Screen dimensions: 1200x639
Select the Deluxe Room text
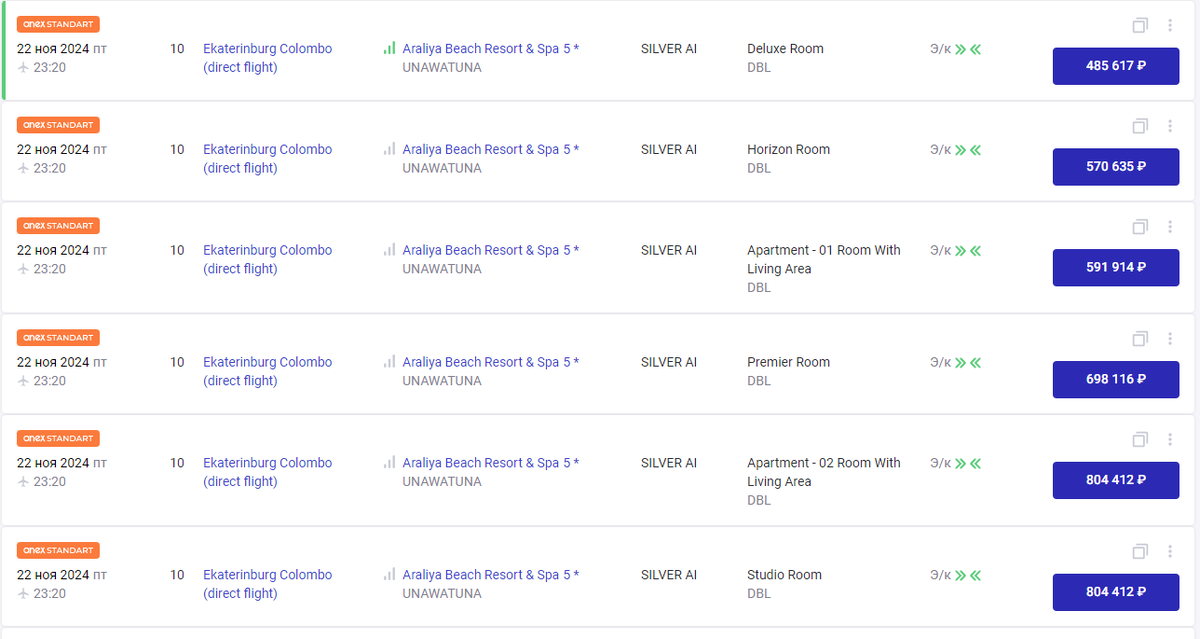click(x=786, y=48)
